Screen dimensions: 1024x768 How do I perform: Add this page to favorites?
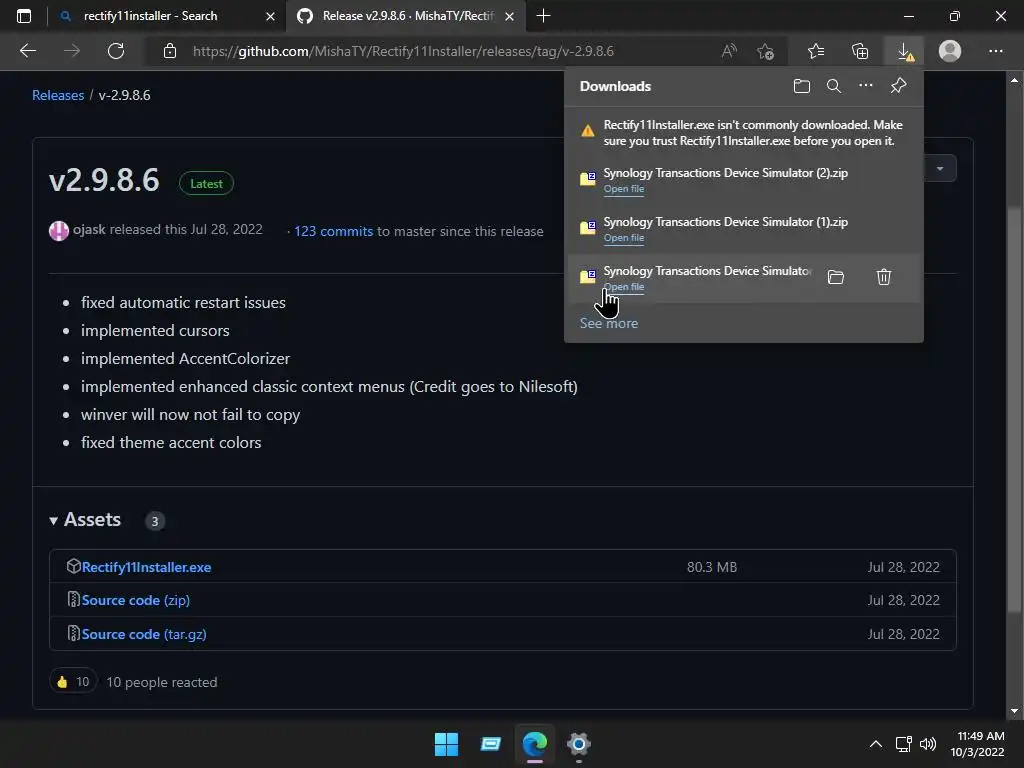pyautogui.click(x=765, y=51)
